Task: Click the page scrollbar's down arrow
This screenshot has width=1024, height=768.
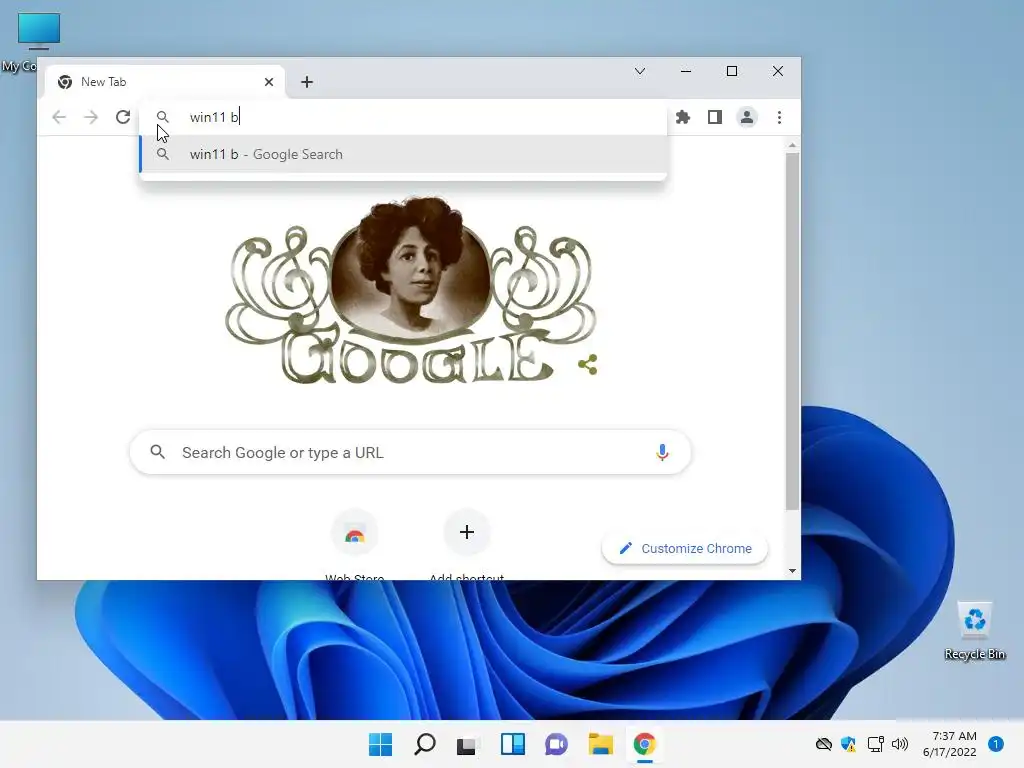Action: [792, 571]
